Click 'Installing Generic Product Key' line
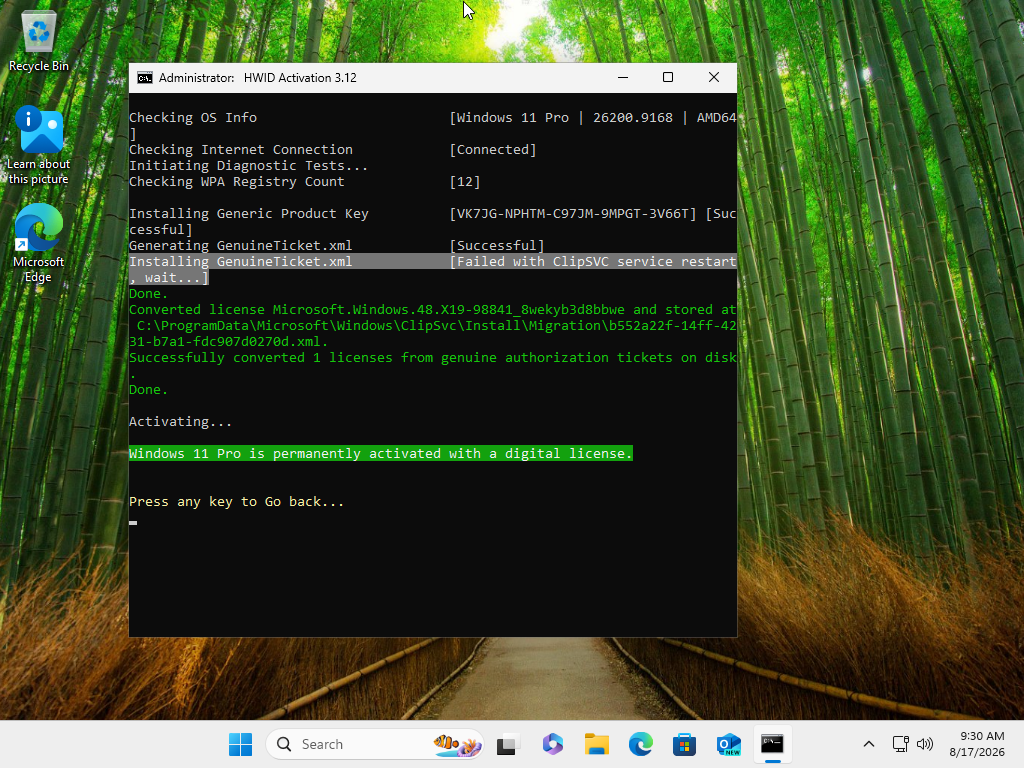 pyautogui.click(x=248, y=214)
